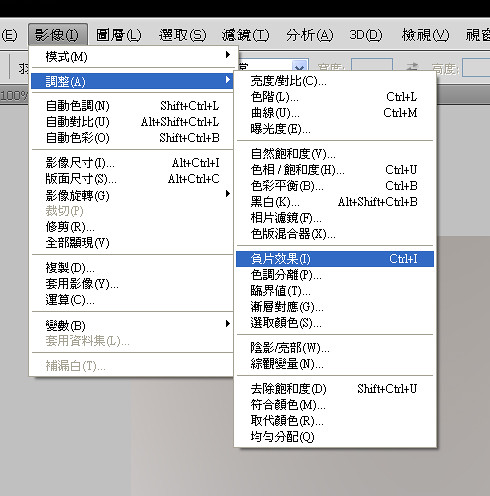The height and width of the screenshot is (496, 490).
Task: Choose 自動色調(N) from the menu
Action: click(132, 106)
